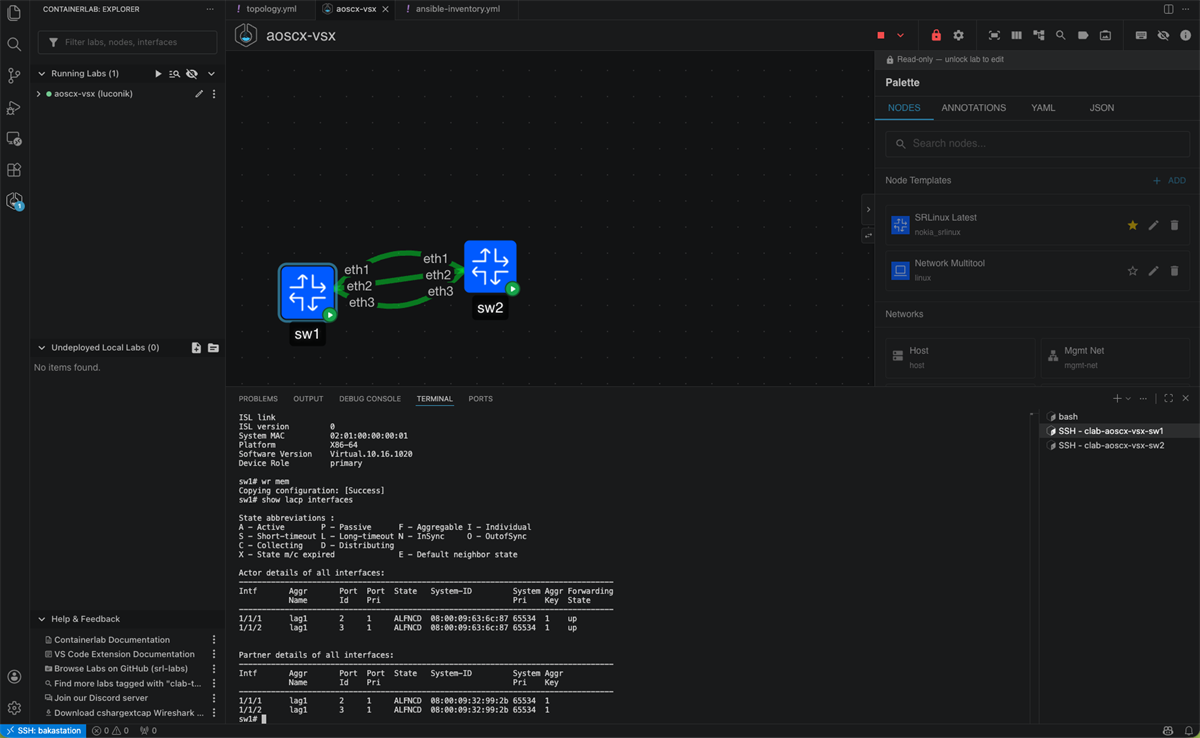The image size is (1200, 738).
Task: Click new lab file icon in Undeployed Labs
Action: 196,348
